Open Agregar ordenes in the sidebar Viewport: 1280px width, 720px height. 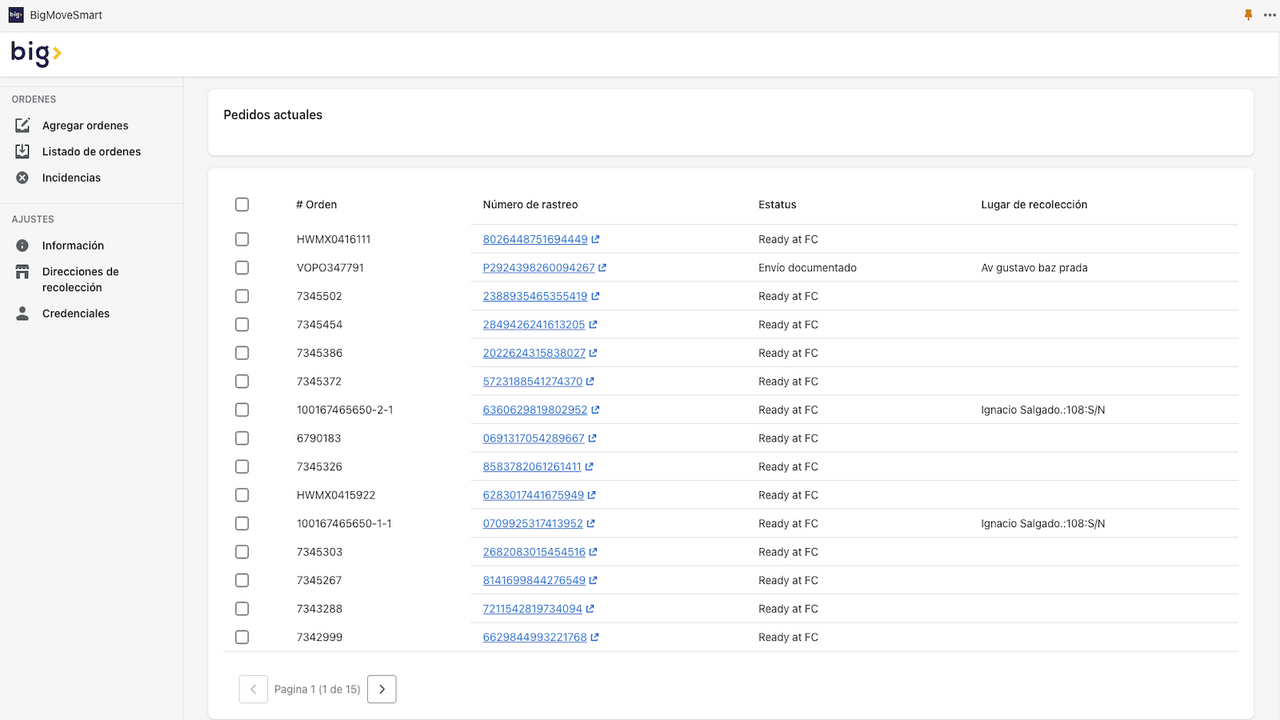85,126
